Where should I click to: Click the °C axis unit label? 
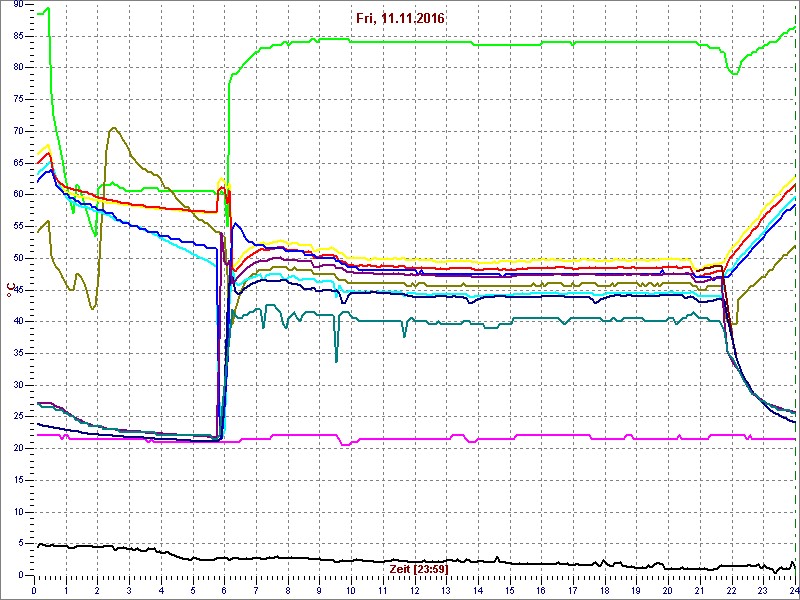pyautogui.click(x=9, y=290)
